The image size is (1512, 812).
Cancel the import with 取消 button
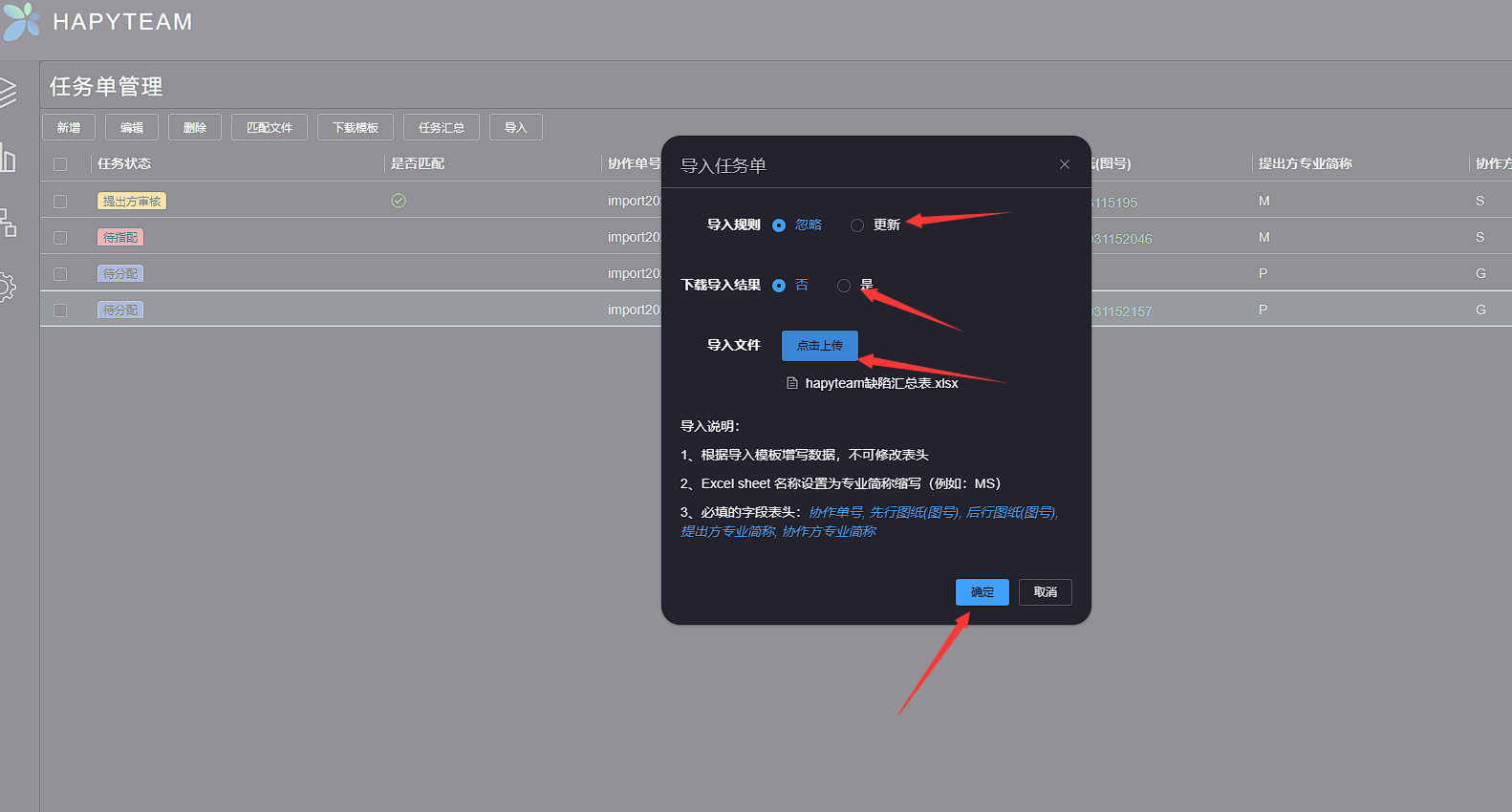(x=1046, y=592)
